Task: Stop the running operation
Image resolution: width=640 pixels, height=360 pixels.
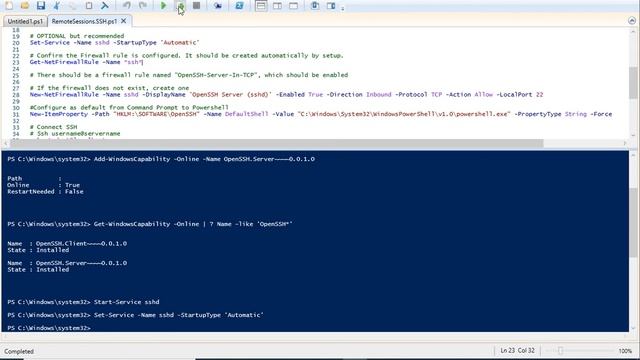Action: click(196, 5)
